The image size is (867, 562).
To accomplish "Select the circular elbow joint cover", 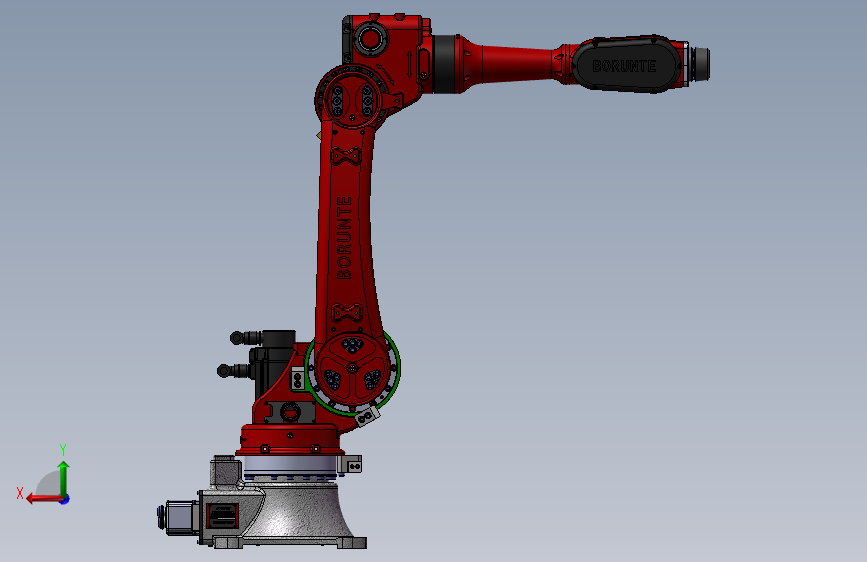I will click(x=351, y=100).
